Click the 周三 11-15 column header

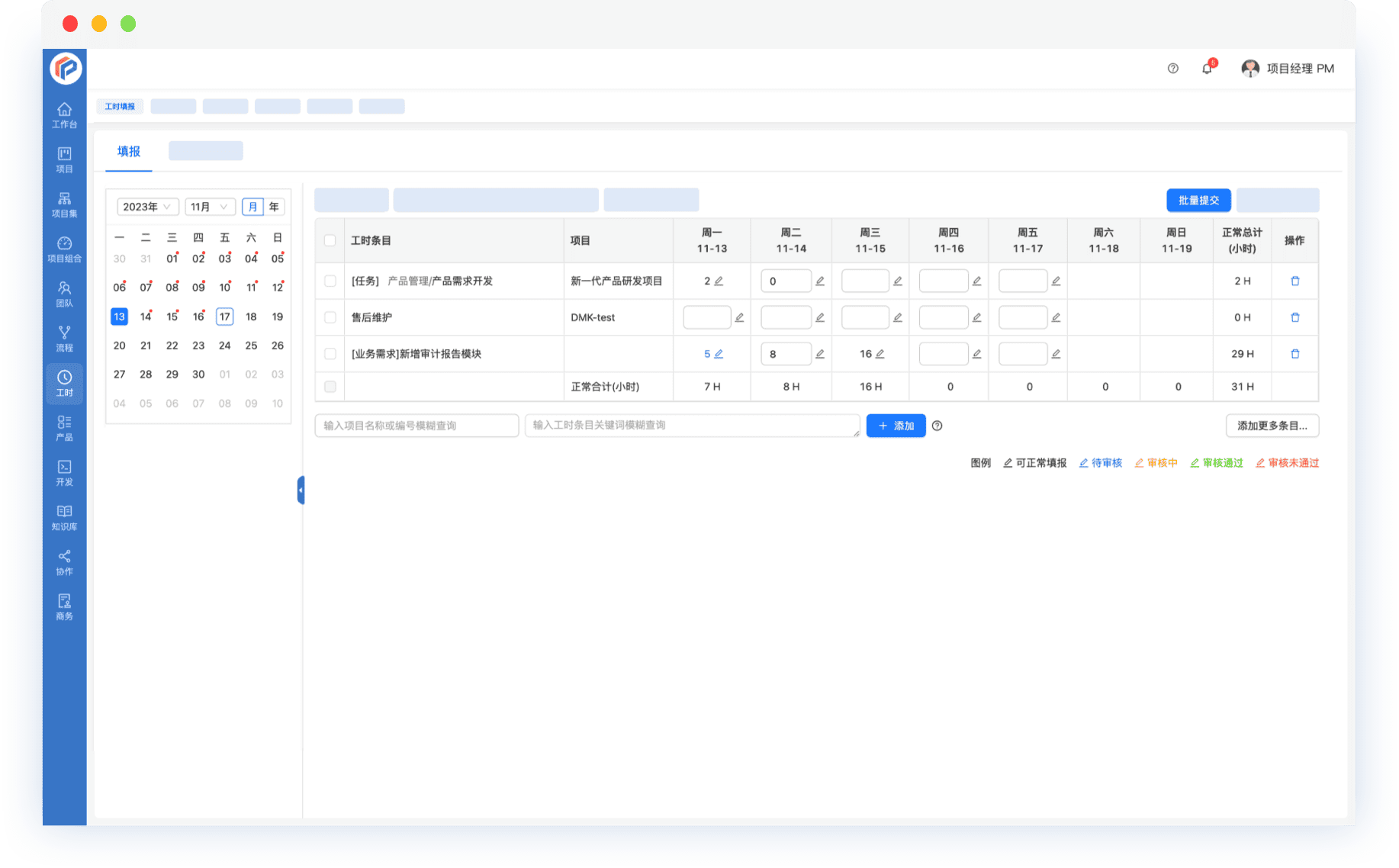pos(870,240)
